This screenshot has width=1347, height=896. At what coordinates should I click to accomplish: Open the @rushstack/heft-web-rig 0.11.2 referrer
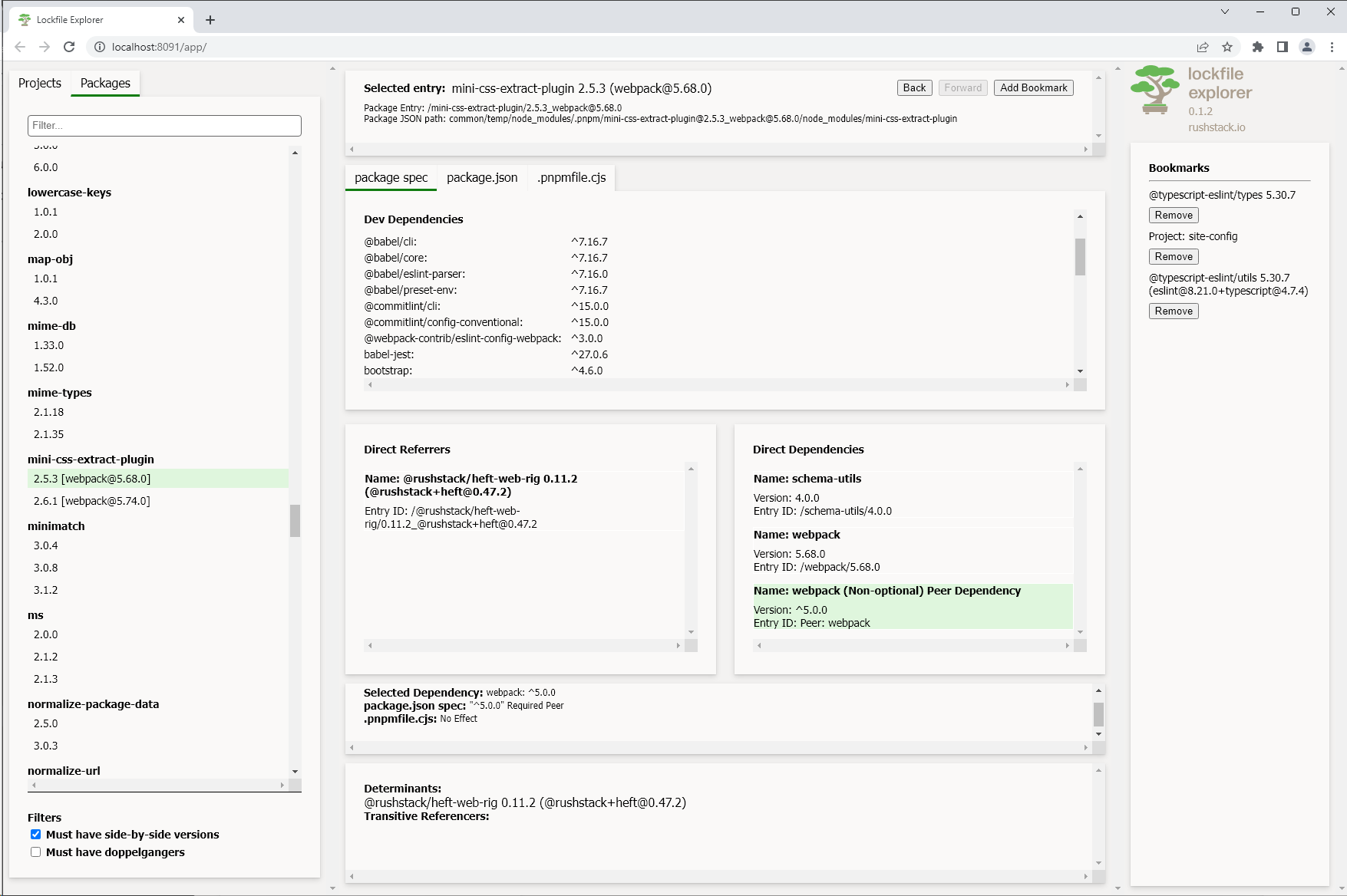523,500
